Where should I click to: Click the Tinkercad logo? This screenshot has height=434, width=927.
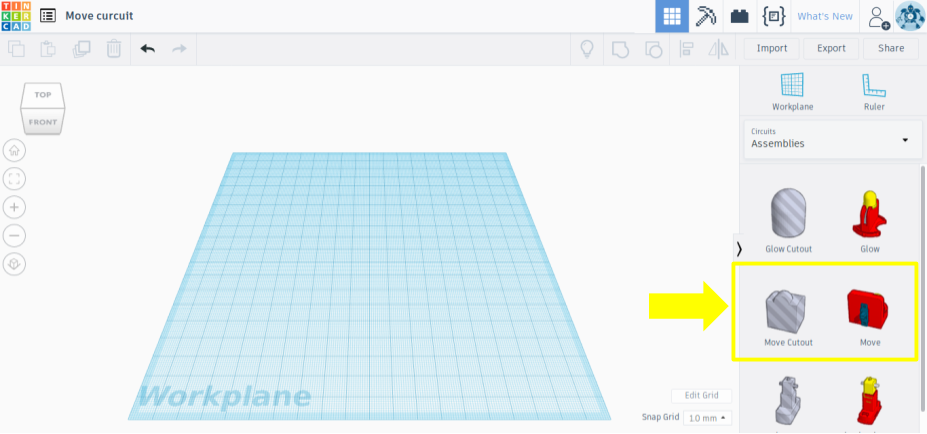tap(16, 16)
